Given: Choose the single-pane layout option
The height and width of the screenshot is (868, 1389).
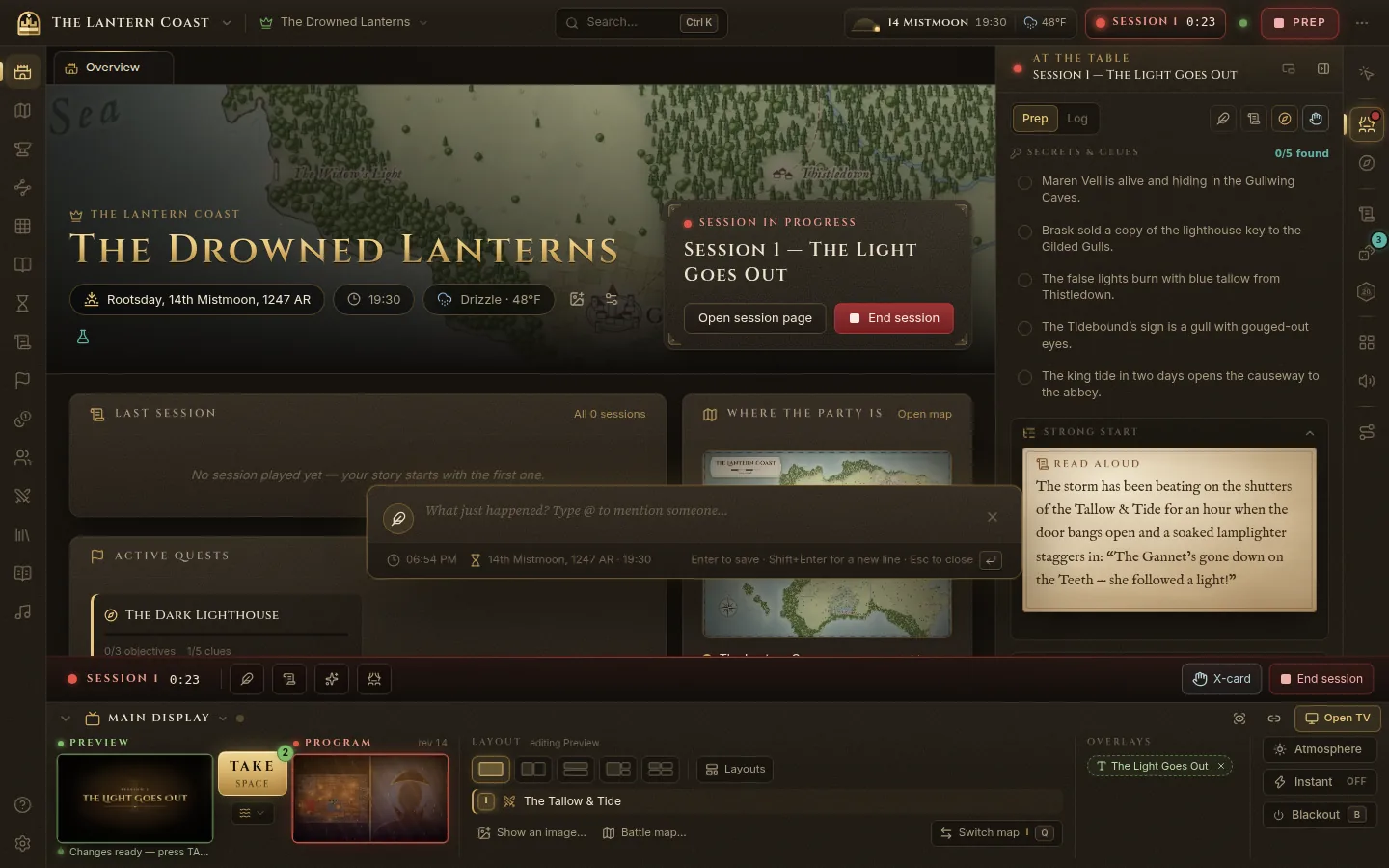Looking at the screenshot, I should tap(491, 770).
